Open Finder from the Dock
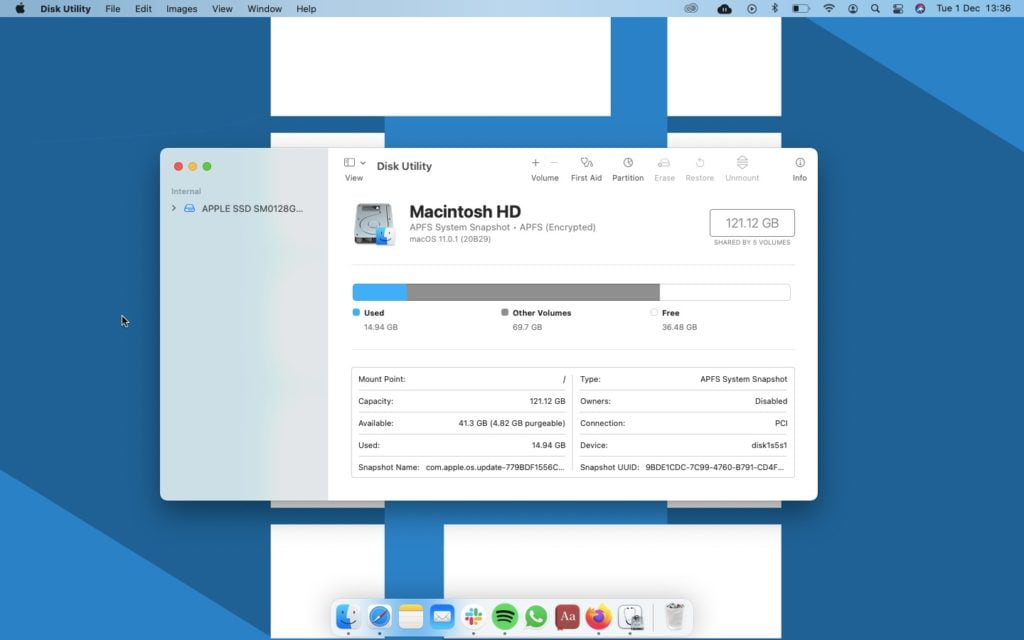The width and height of the screenshot is (1024, 640). pyautogui.click(x=347, y=616)
